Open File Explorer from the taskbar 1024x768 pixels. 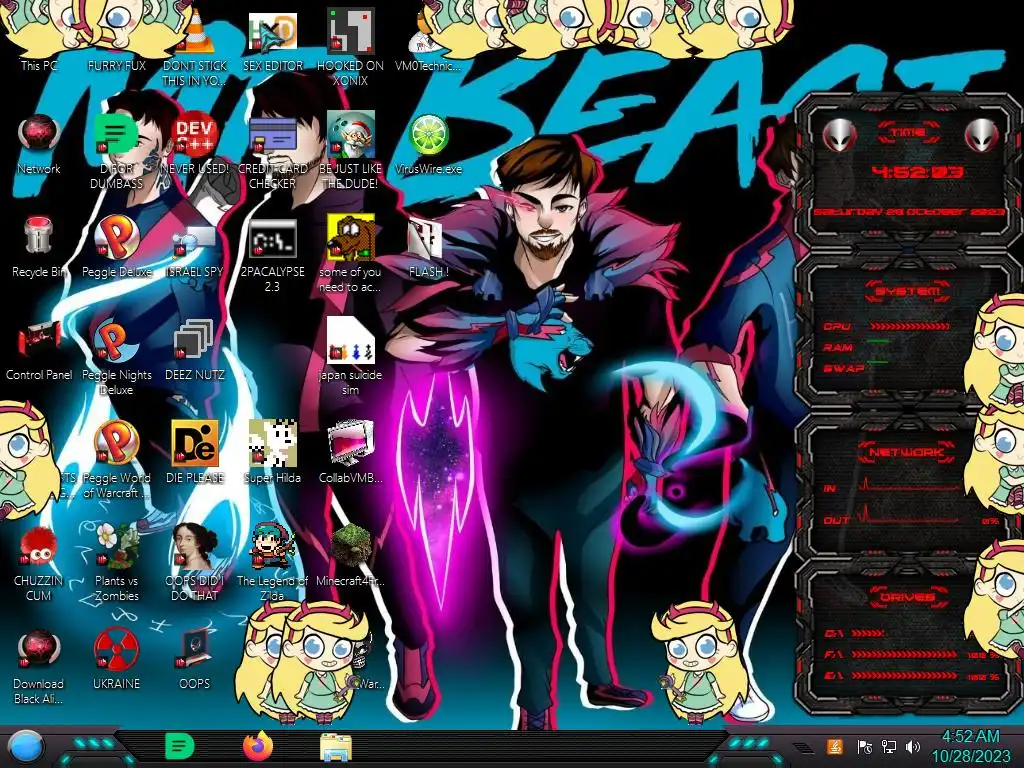pos(336,747)
